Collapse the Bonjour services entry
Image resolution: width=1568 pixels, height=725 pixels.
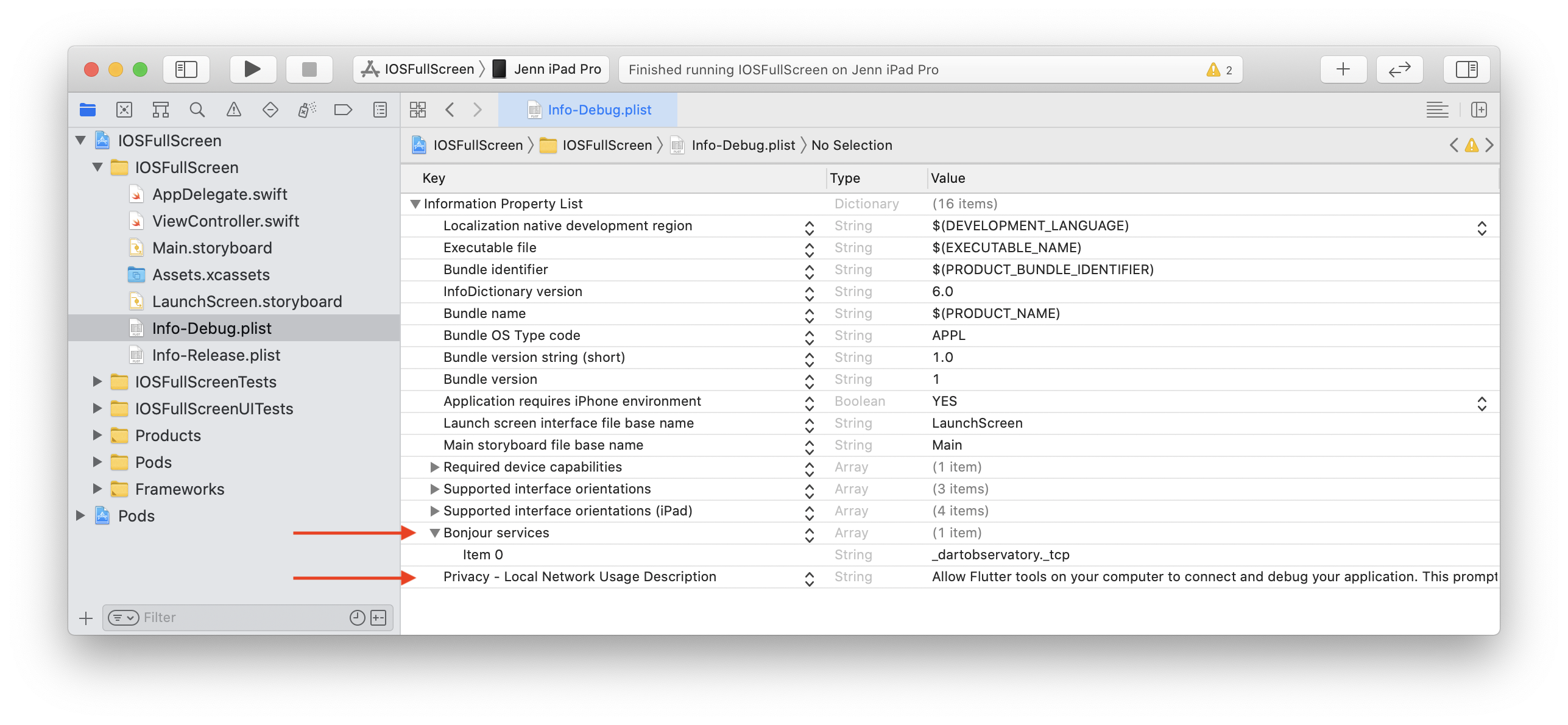434,532
